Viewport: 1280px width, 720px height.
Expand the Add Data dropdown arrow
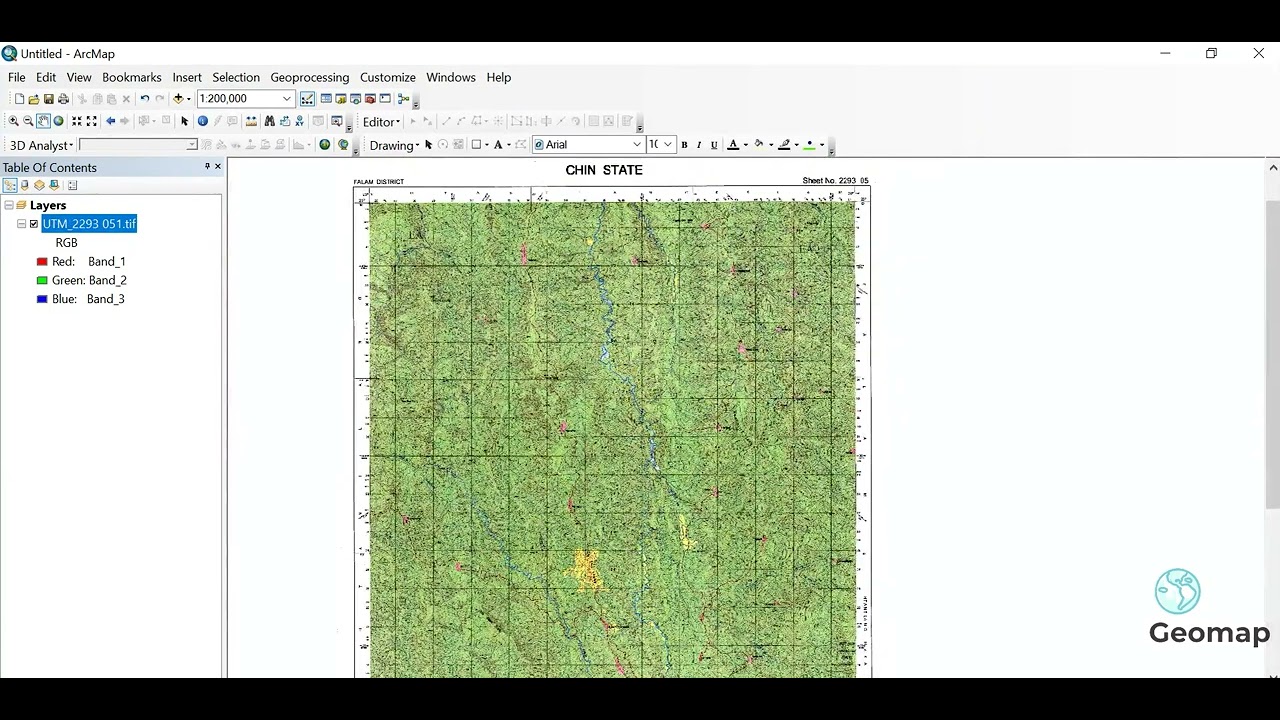tap(189, 99)
